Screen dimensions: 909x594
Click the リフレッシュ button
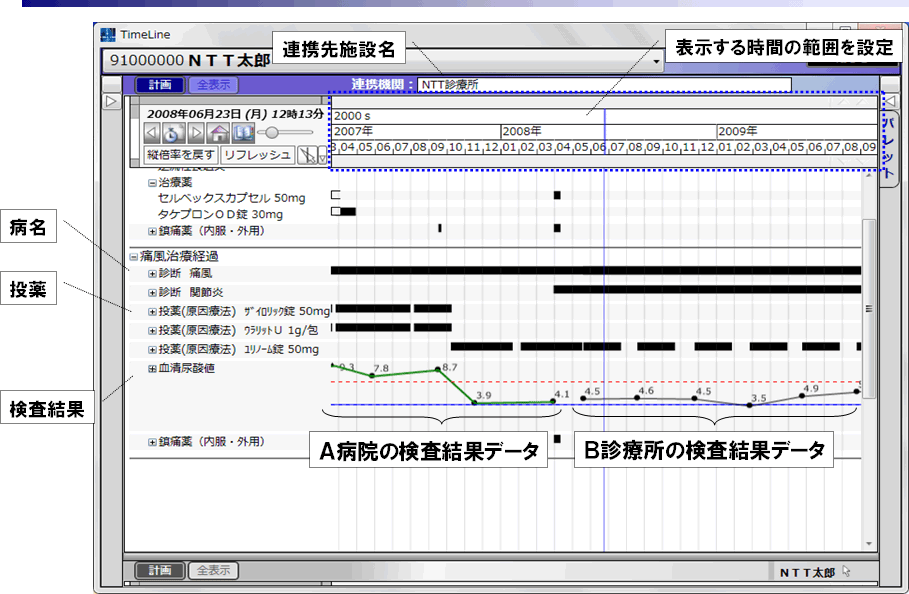click(257, 155)
